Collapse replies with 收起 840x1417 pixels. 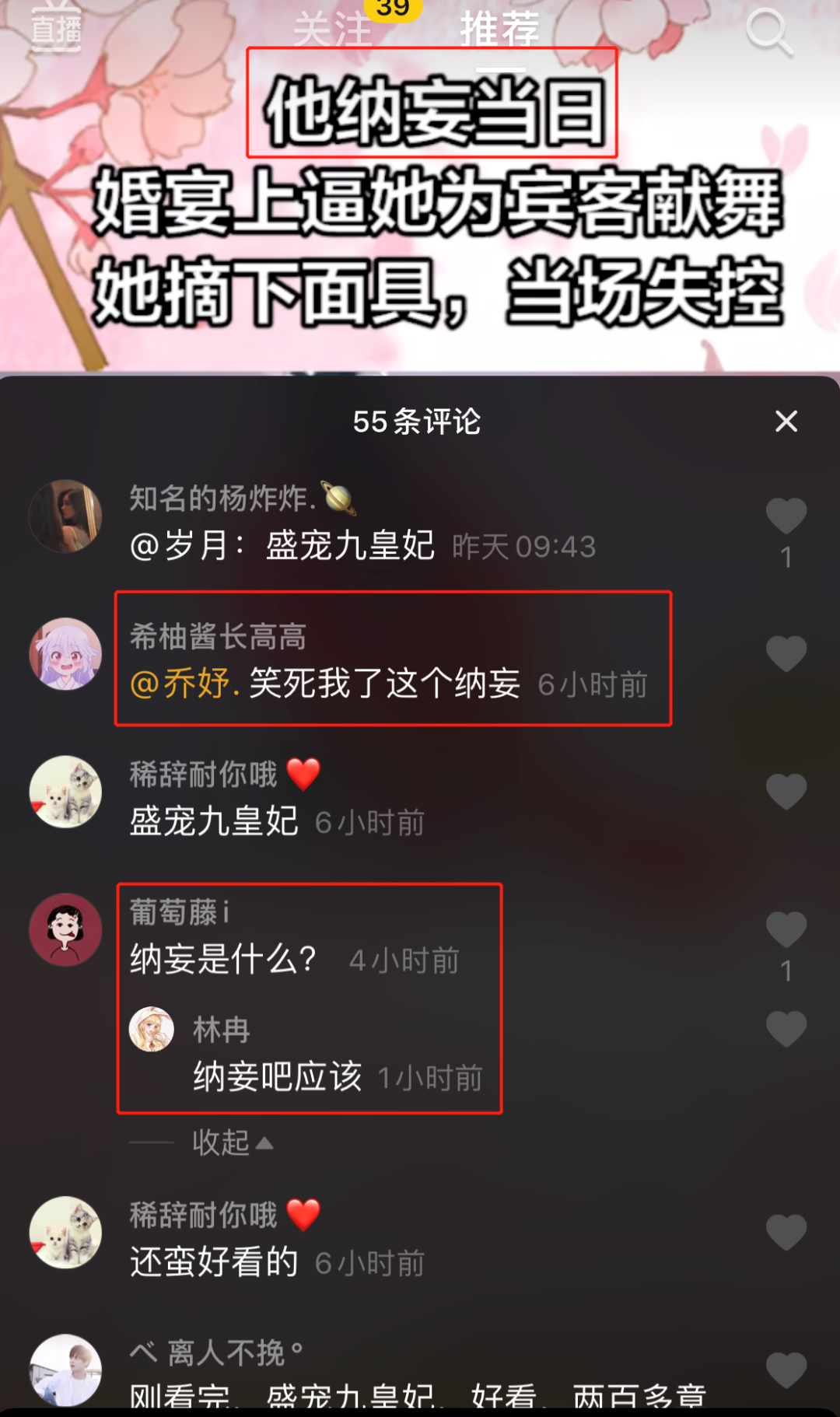(x=233, y=1142)
